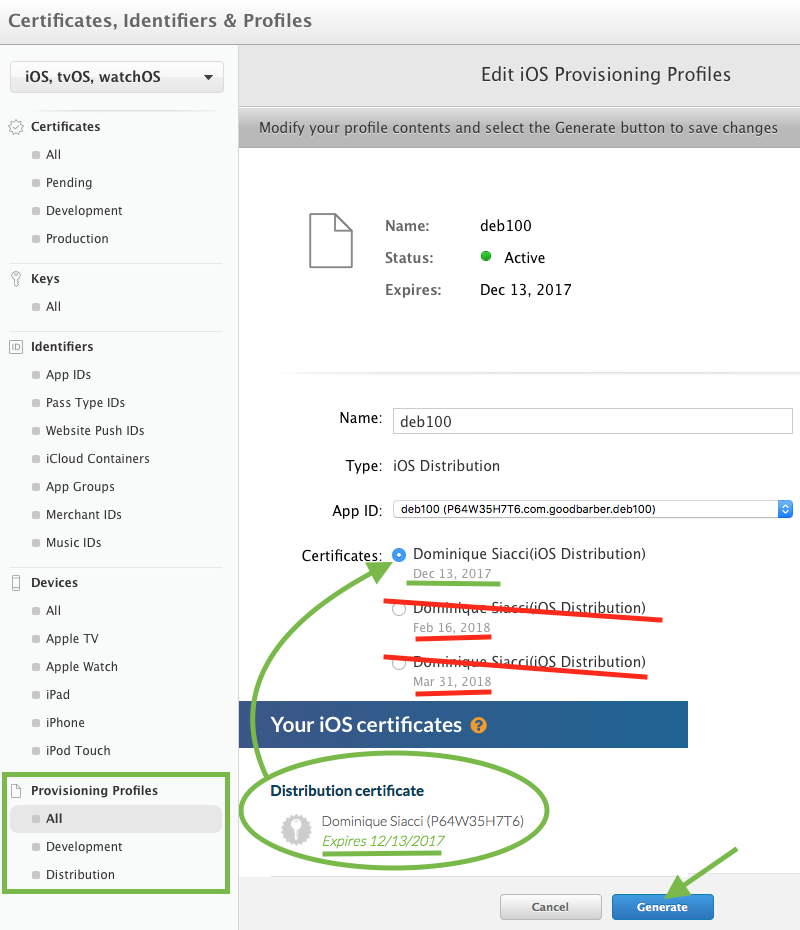Select the certificate expiring Dec 13, 2017
800x930 pixels.
point(400,554)
